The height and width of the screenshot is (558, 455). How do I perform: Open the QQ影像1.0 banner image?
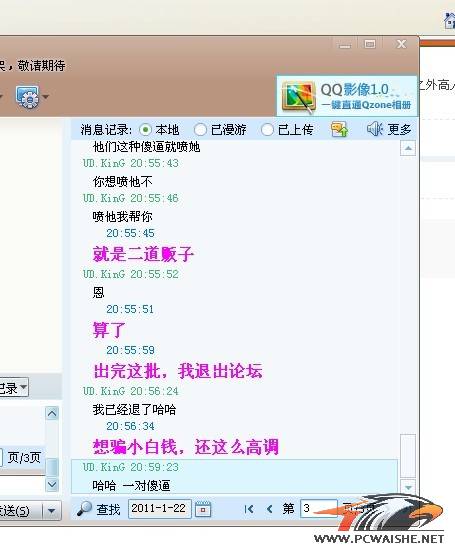[x=346, y=96]
